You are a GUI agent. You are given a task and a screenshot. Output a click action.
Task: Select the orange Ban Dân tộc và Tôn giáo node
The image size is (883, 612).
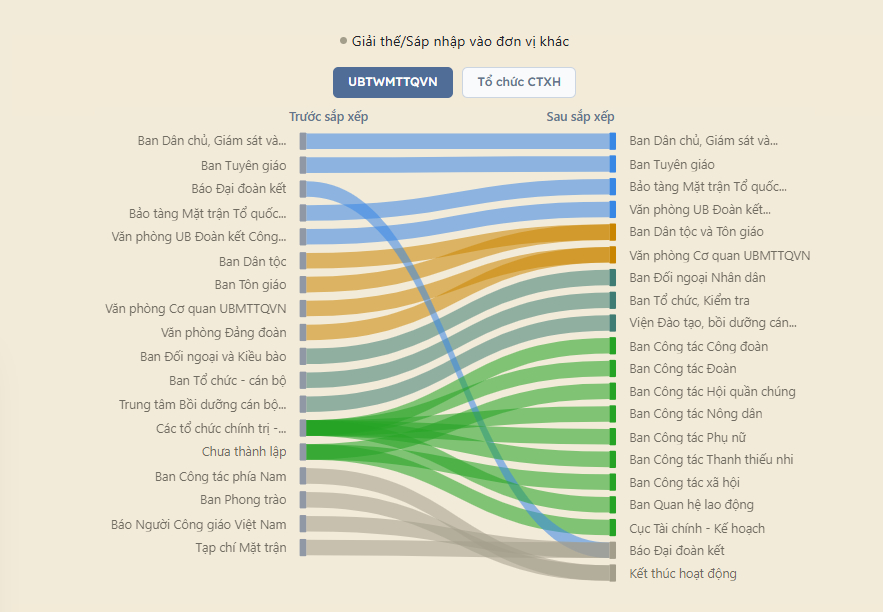pos(613,232)
